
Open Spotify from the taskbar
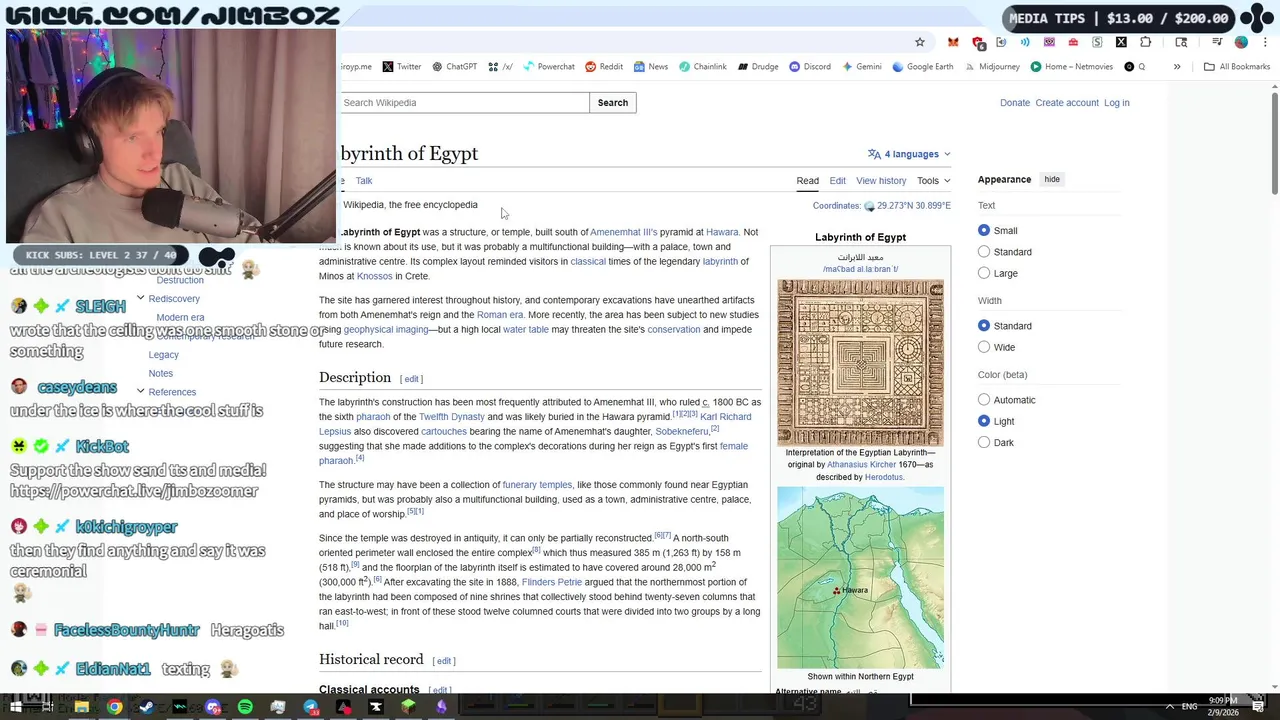[245, 707]
